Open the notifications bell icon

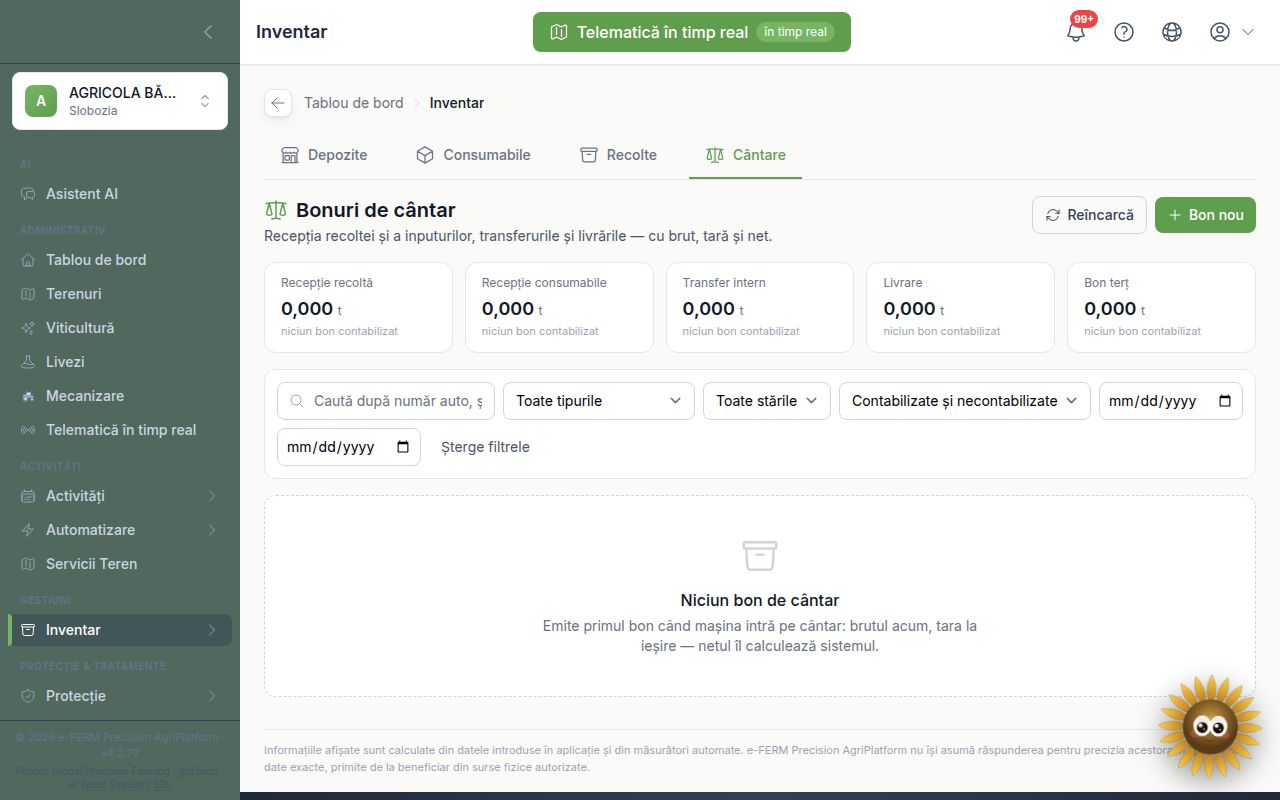click(1076, 32)
